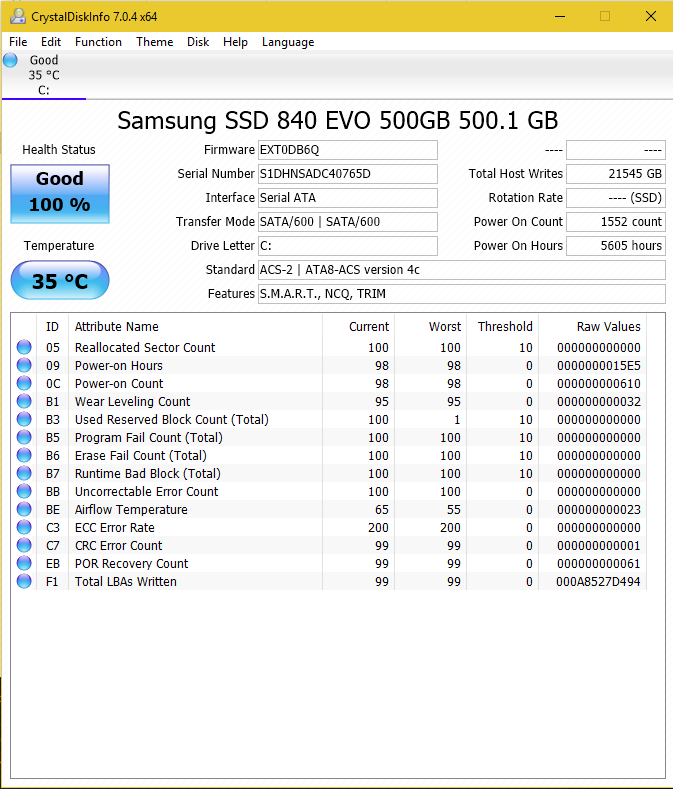
Task: Click the ID column header
Action: click(x=52, y=327)
